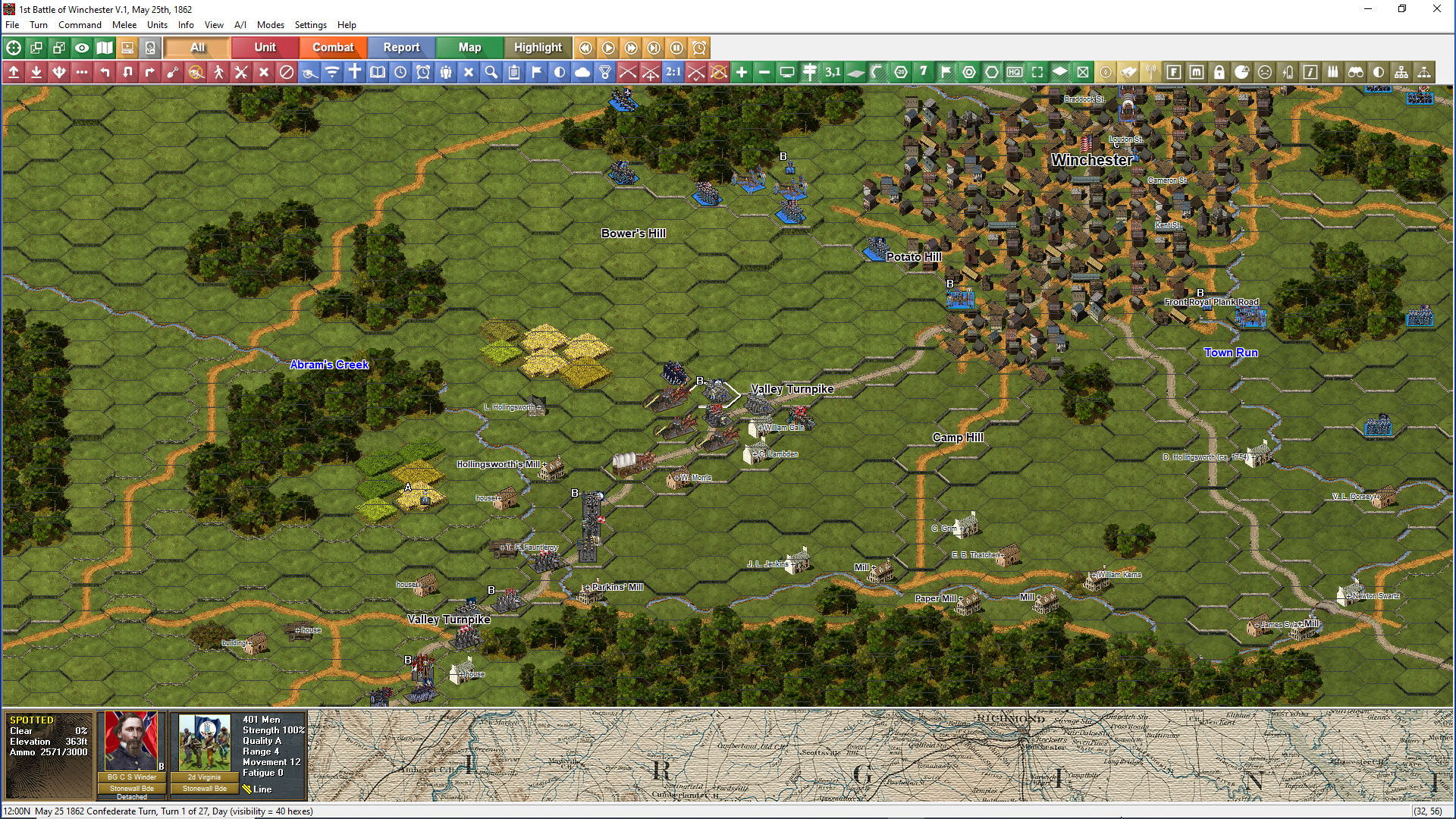Click the play replay button
1456x819 pixels.
608,48
